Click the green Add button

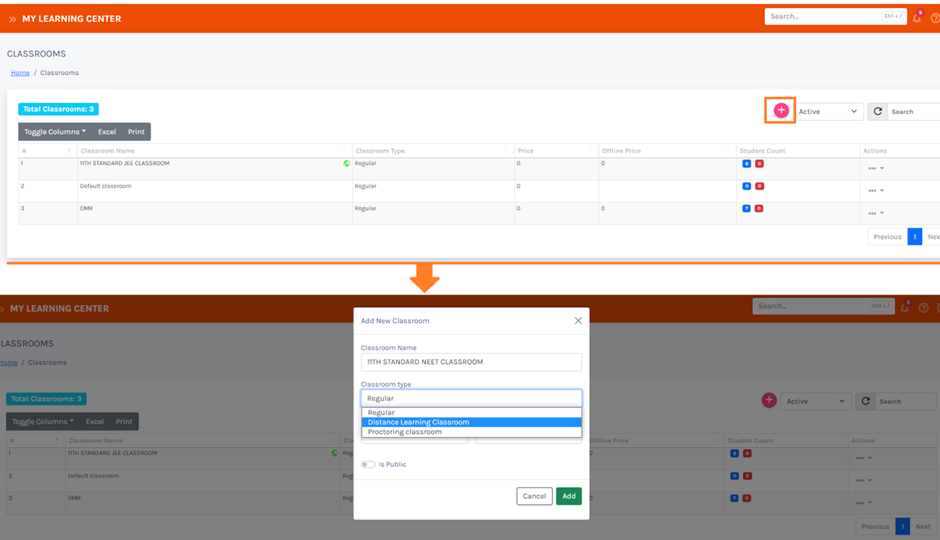(x=568, y=496)
